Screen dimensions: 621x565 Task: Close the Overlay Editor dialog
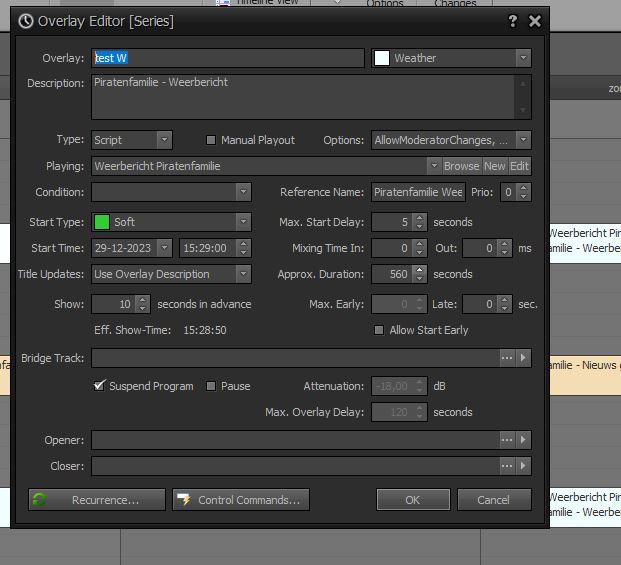click(x=535, y=21)
